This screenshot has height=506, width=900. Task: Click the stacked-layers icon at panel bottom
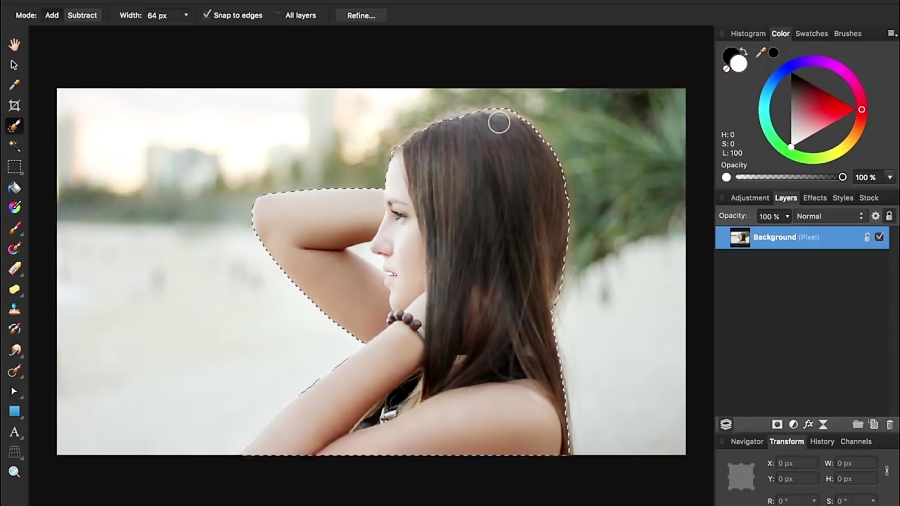(x=726, y=425)
